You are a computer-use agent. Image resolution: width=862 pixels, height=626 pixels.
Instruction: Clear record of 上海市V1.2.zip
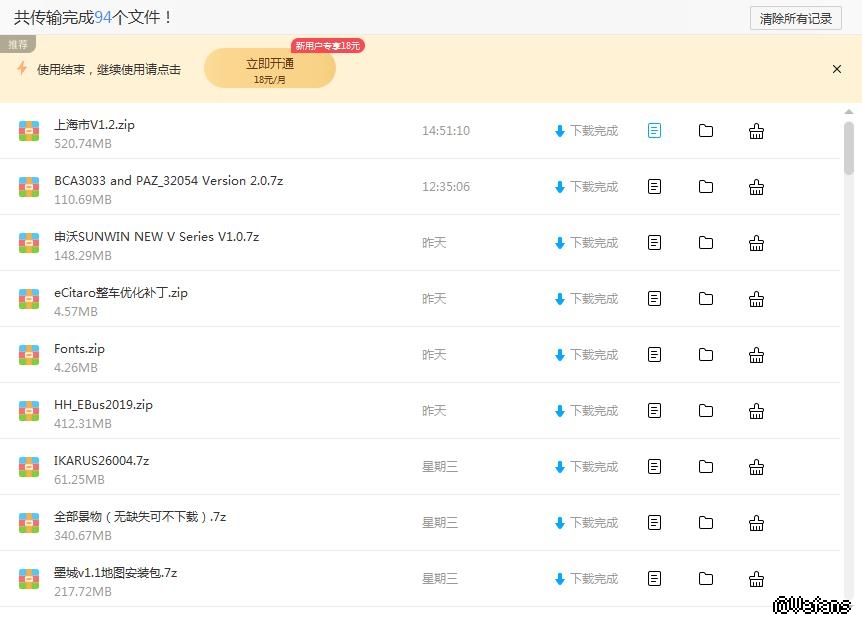tap(756, 131)
